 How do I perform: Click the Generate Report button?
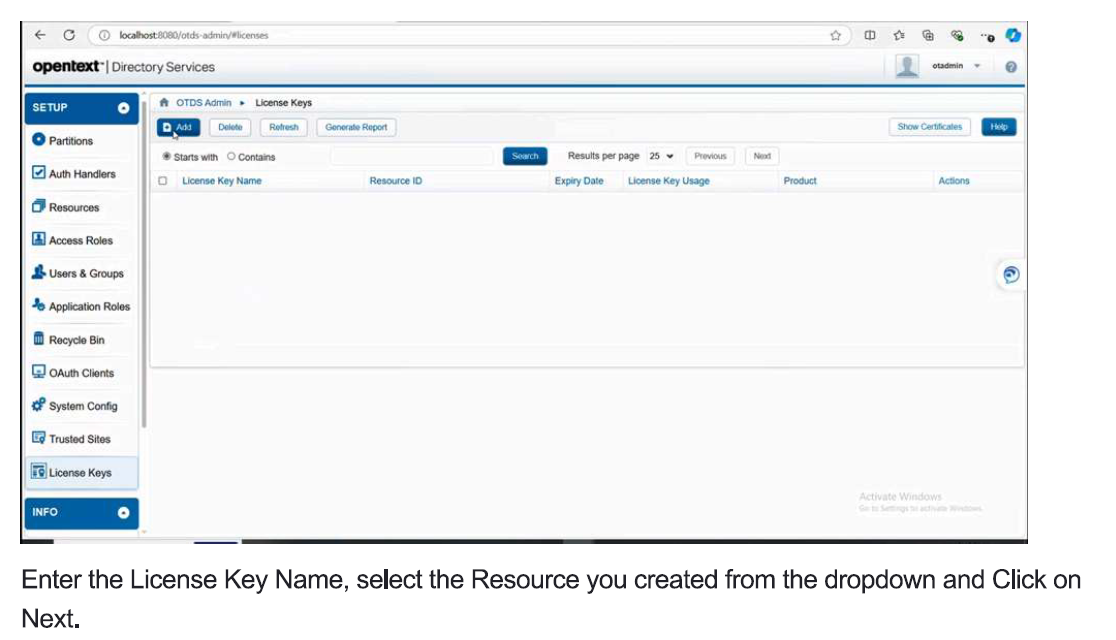point(356,127)
